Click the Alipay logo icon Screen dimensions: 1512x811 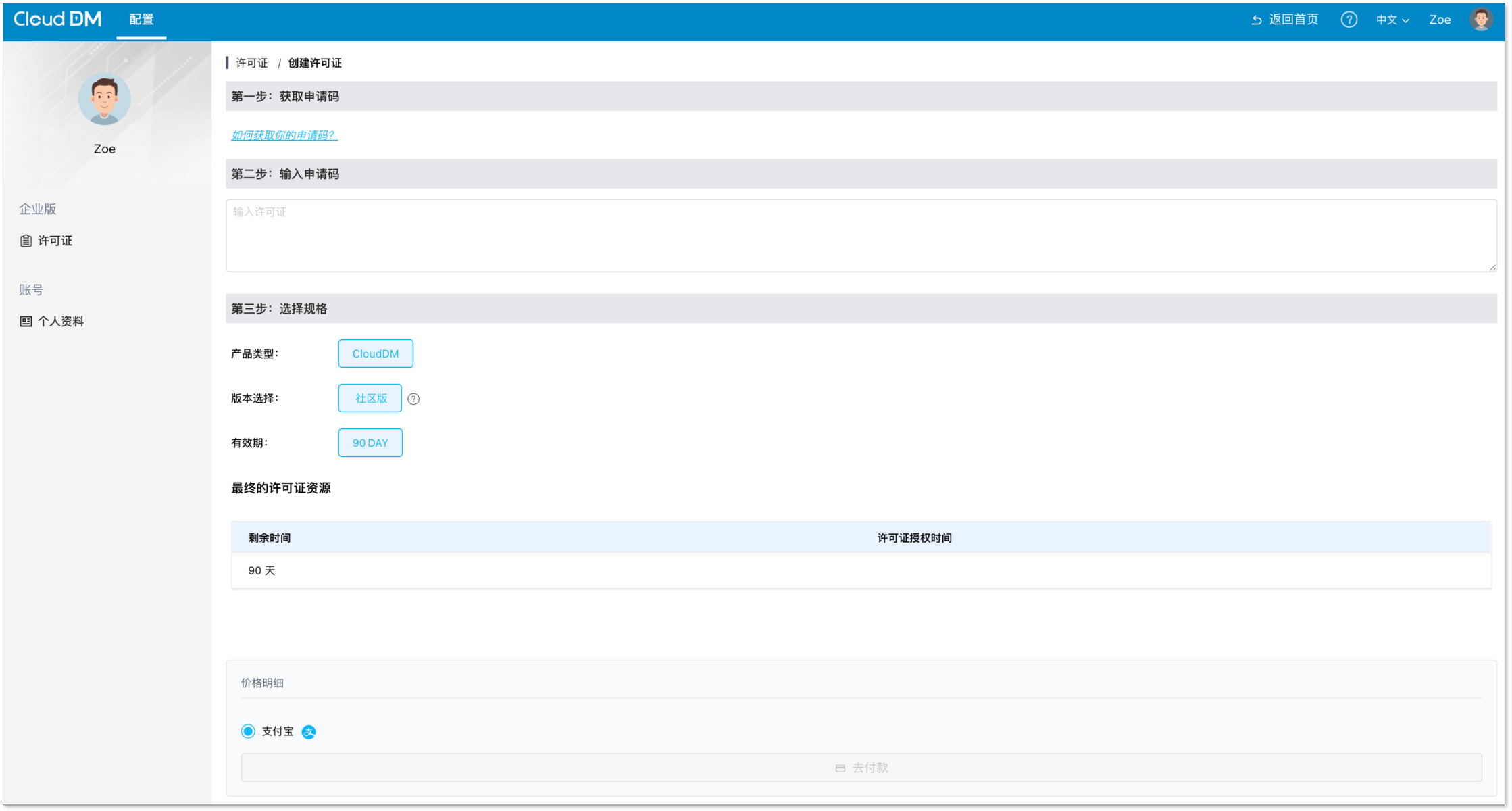[x=309, y=732]
